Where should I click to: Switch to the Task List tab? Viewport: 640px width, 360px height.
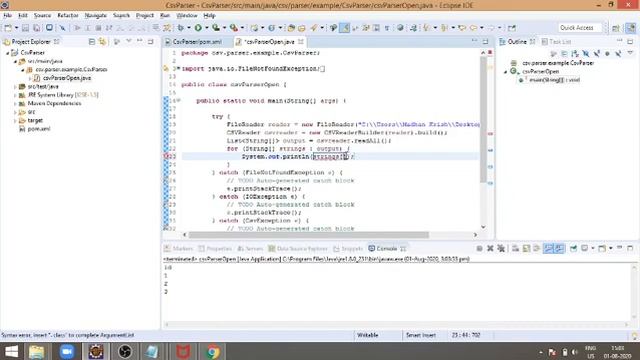(x=556, y=42)
